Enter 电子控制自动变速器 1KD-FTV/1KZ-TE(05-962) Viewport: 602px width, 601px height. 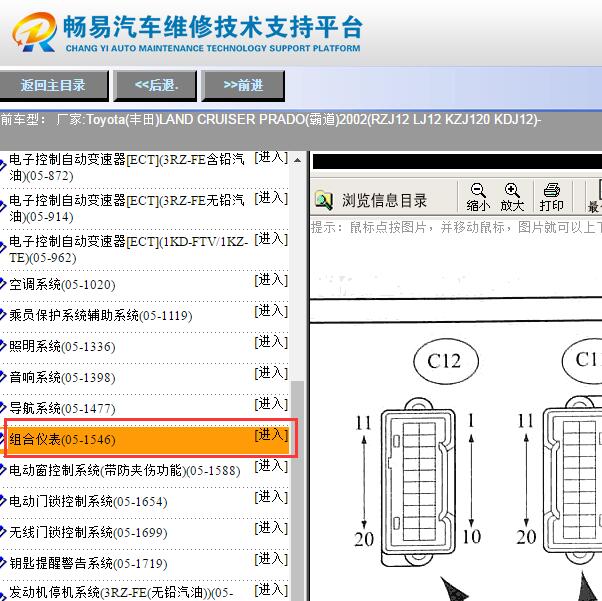coord(271,239)
